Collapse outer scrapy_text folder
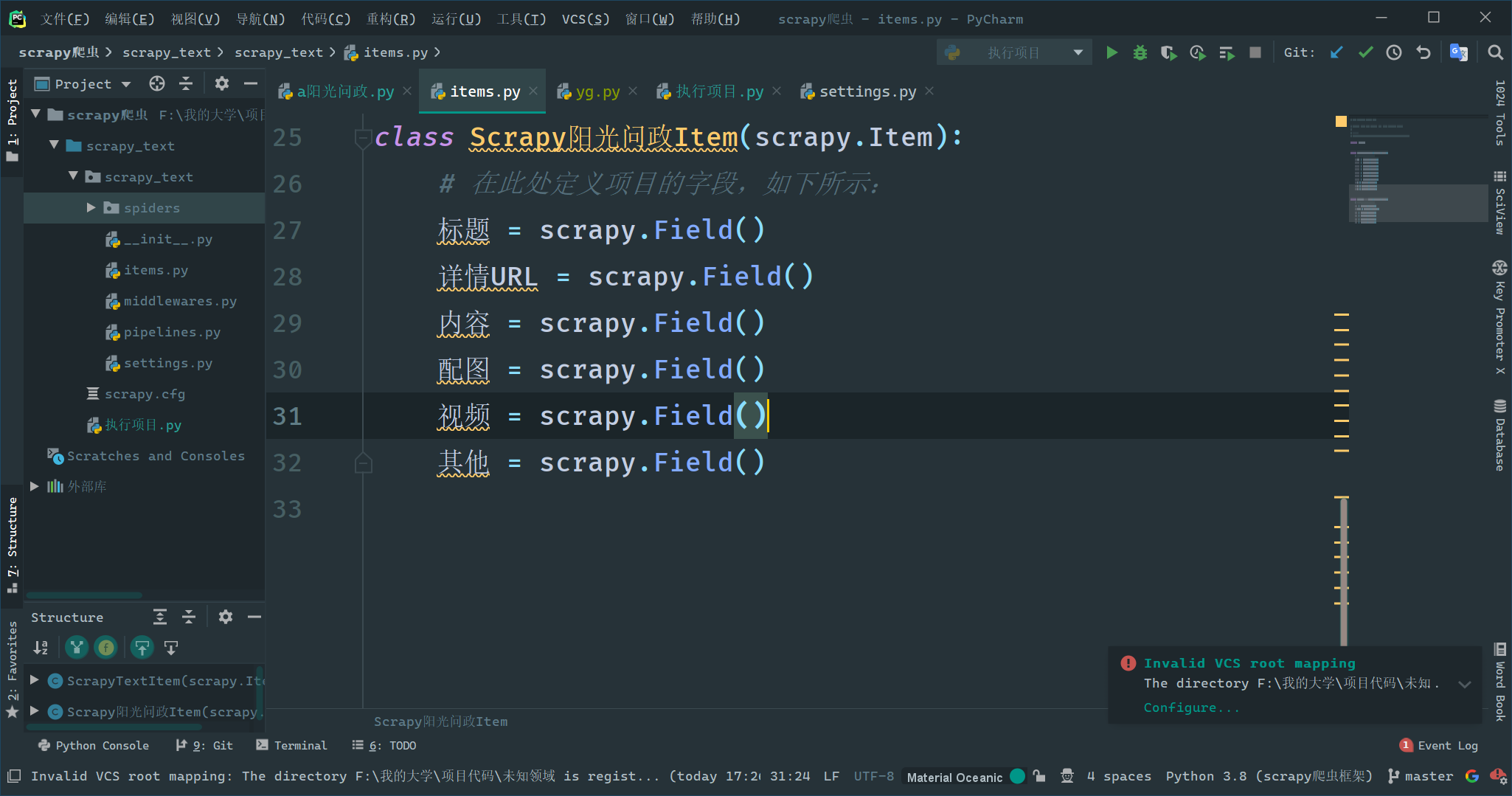 (54, 145)
